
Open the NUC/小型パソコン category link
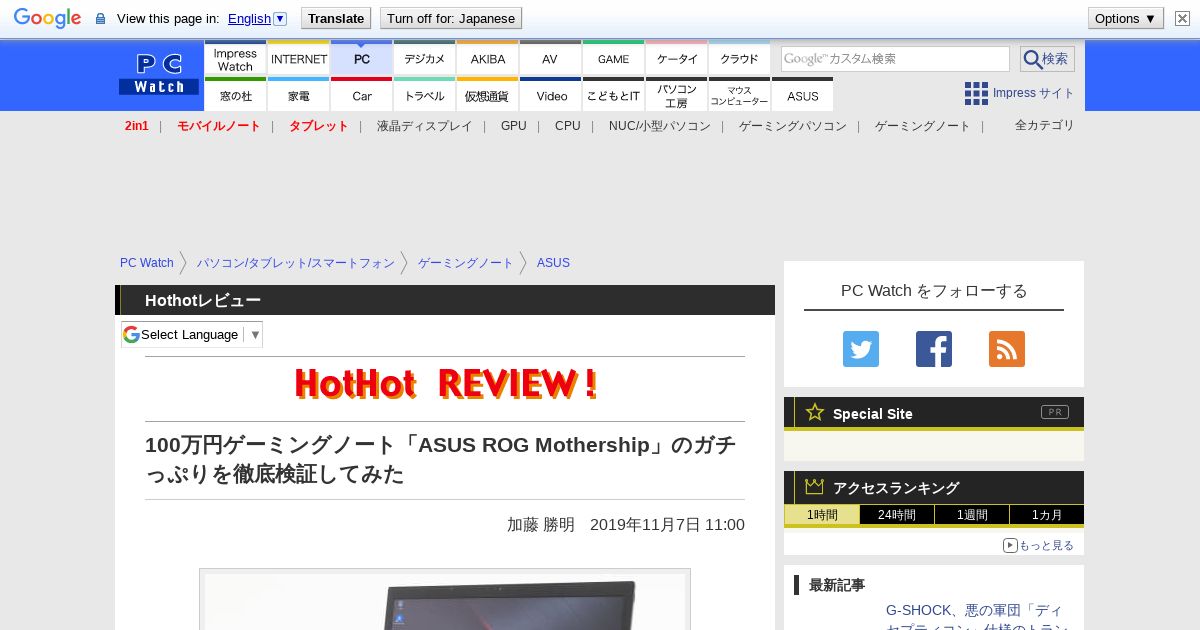(660, 126)
